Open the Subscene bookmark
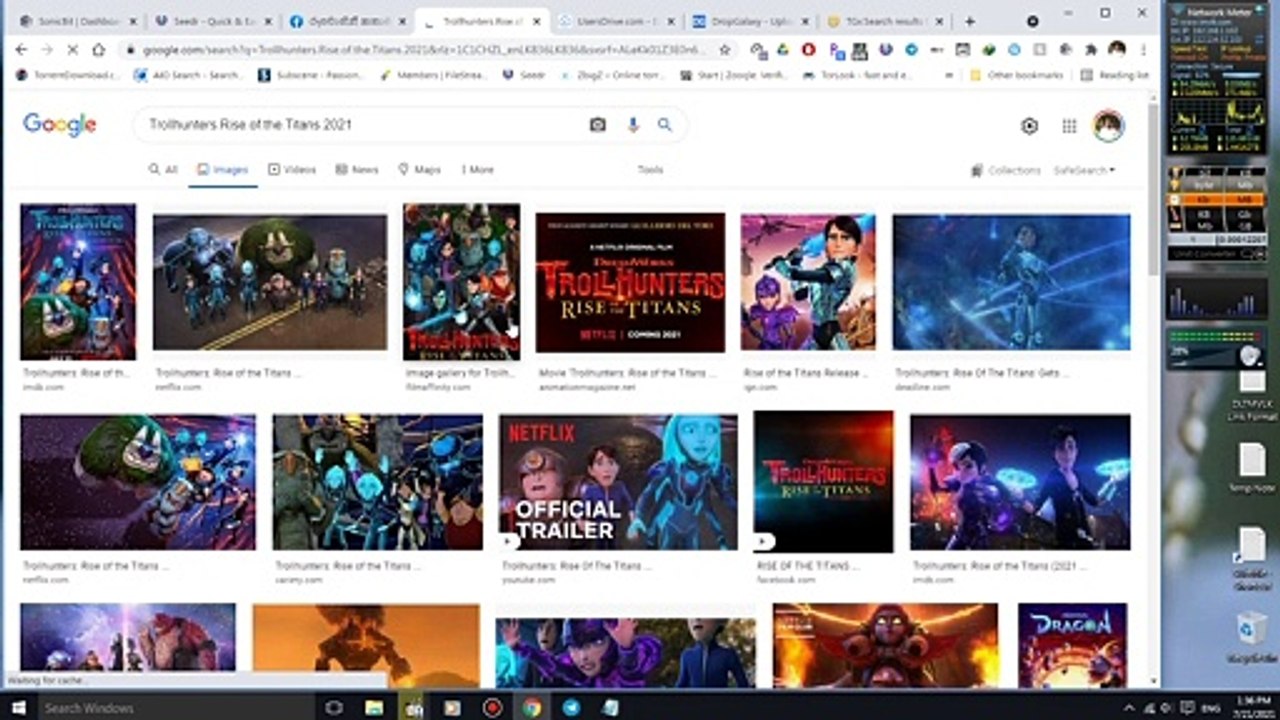Image resolution: width=1280 pixels, height=720 pixels. 311,75
